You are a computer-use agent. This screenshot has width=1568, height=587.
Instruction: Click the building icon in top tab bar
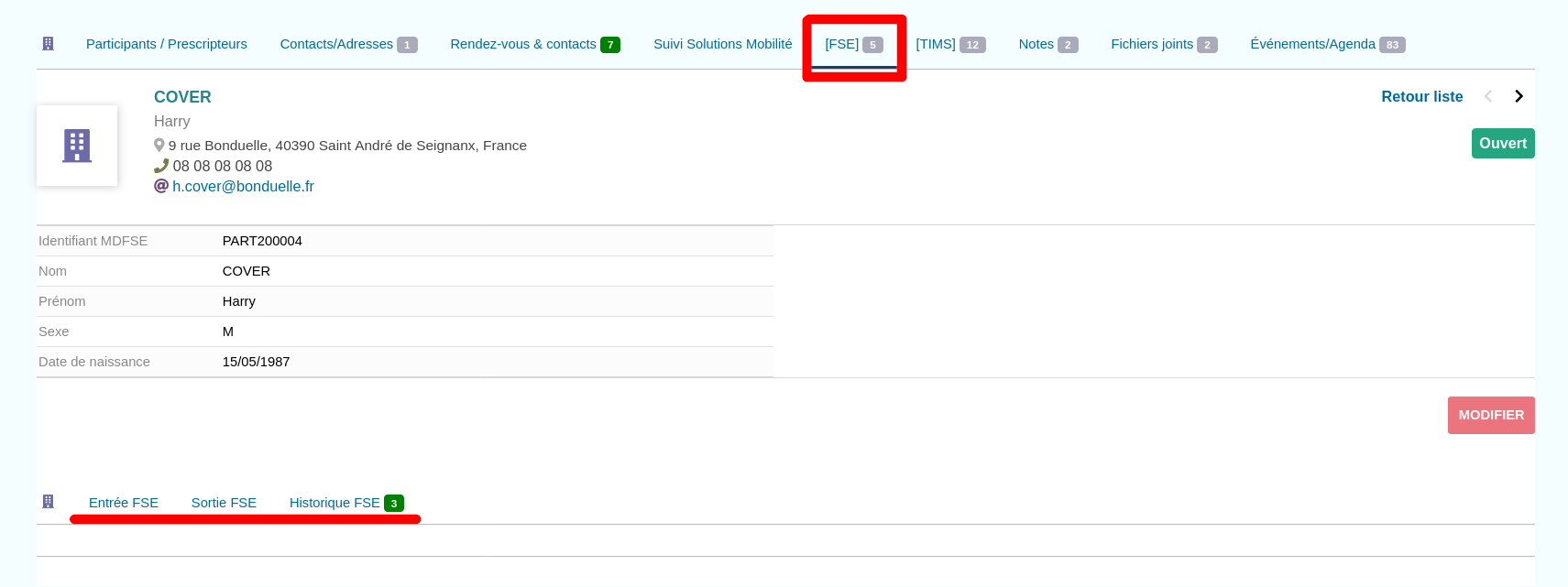click(x=49, y=44)
